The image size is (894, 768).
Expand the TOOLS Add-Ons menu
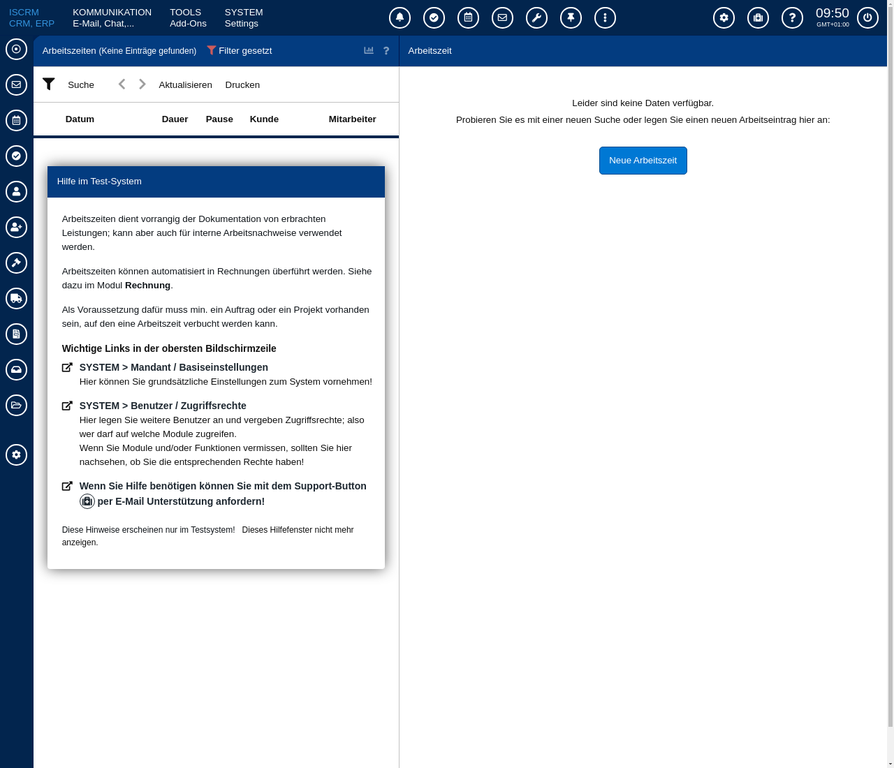(186, 18)
